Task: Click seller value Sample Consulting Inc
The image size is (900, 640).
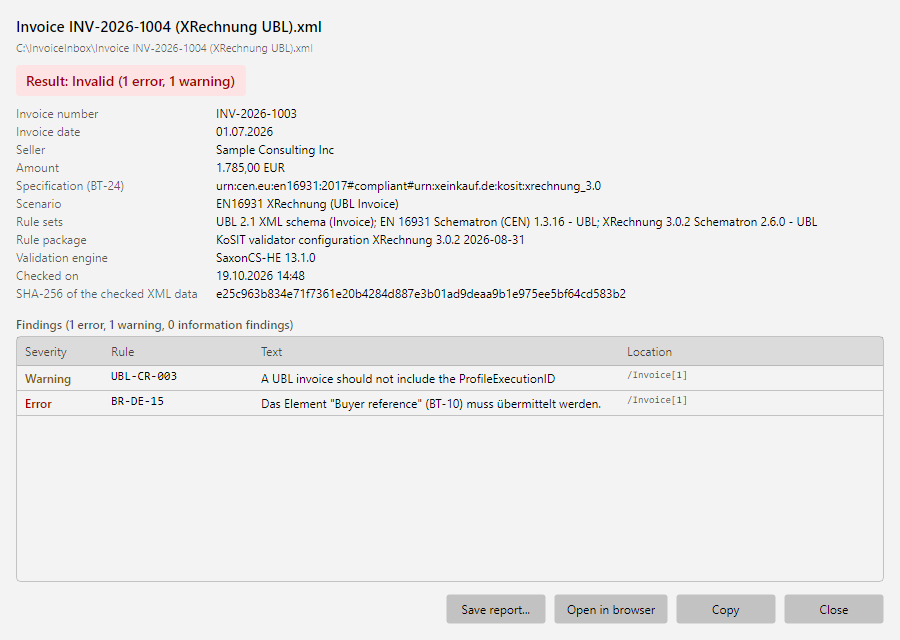Action: point(275,150)
